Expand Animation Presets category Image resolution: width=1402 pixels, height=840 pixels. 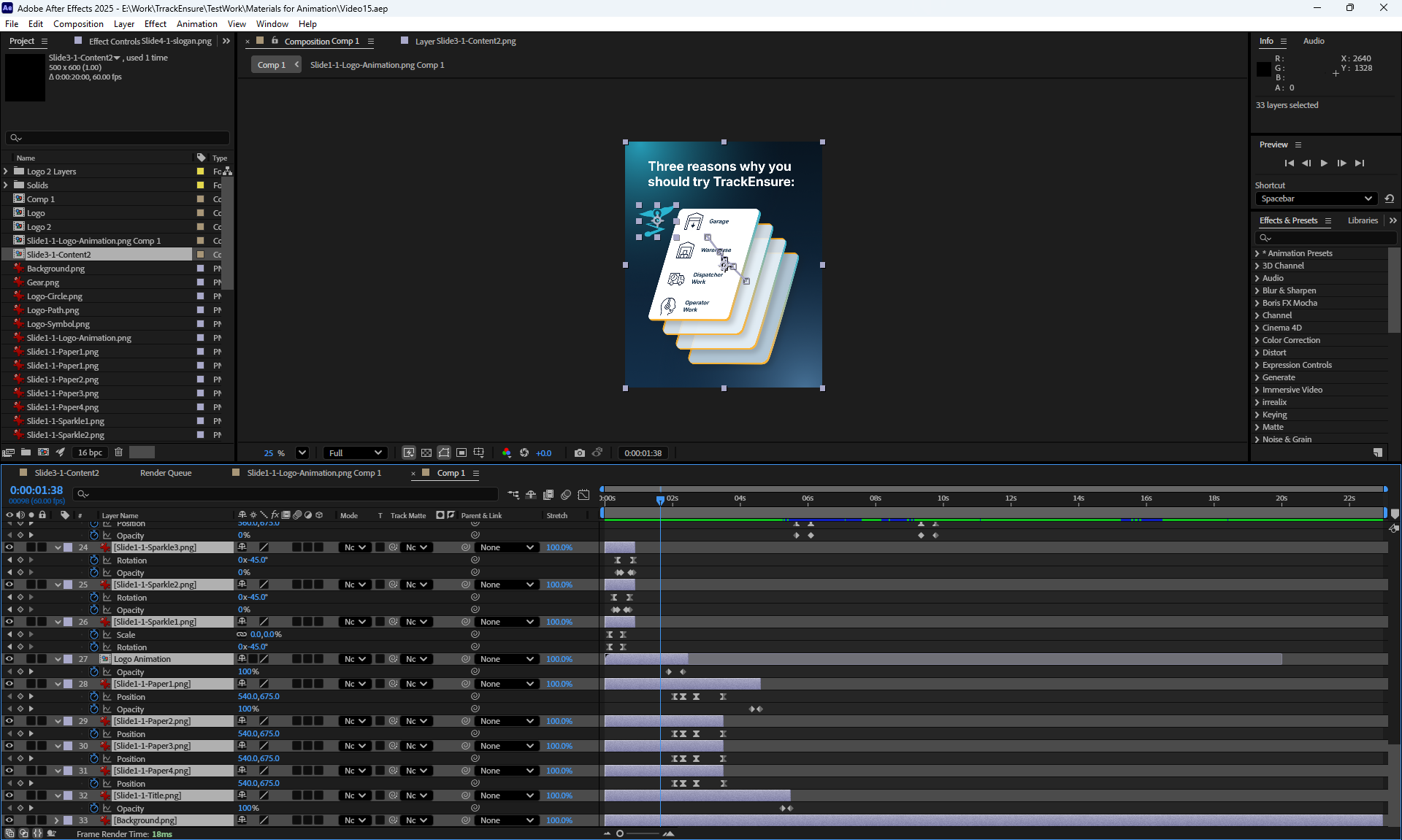tap(1257, 253)
